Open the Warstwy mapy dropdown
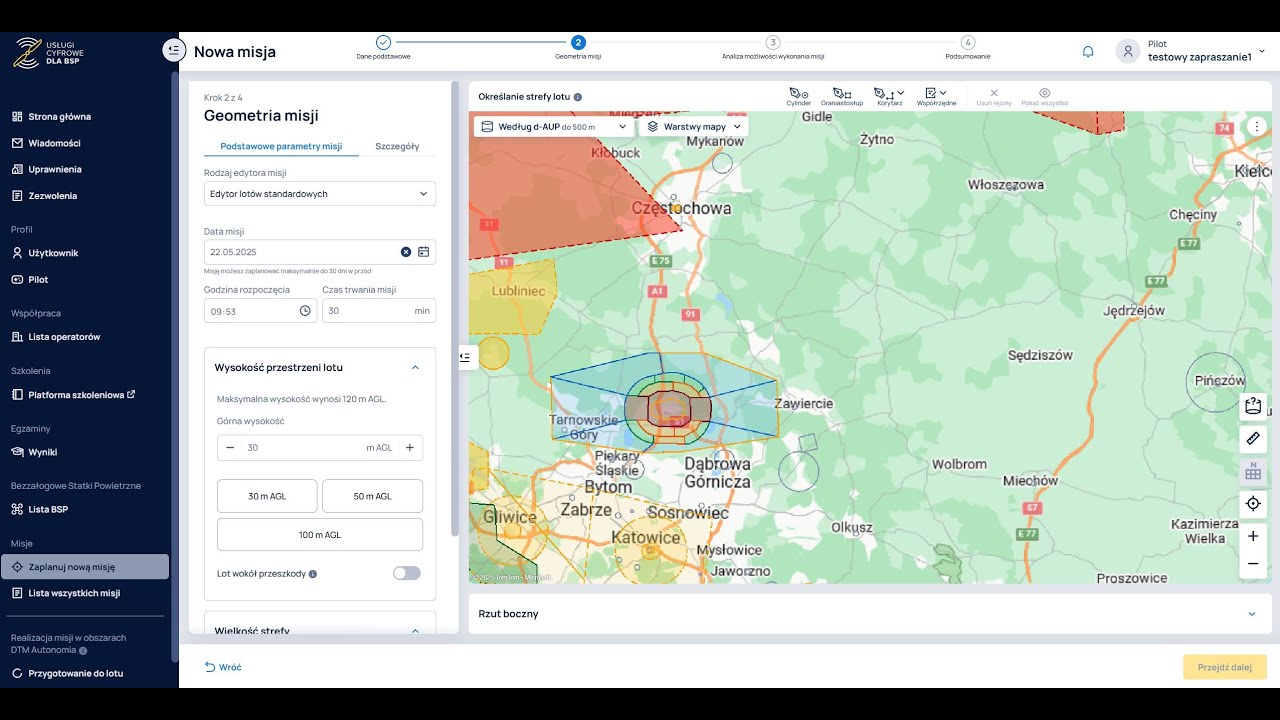1280x720 pixels. (x=693, y=127)
